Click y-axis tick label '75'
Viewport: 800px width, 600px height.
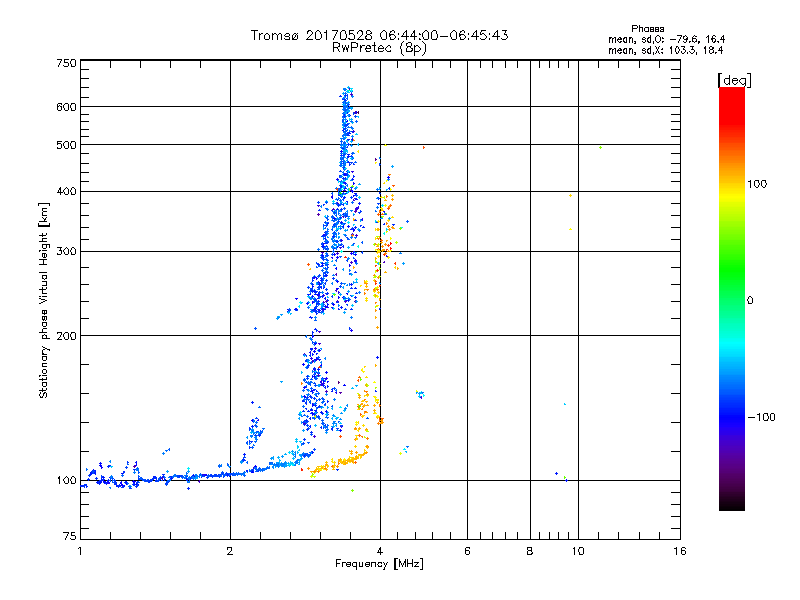tap(70, 536)
